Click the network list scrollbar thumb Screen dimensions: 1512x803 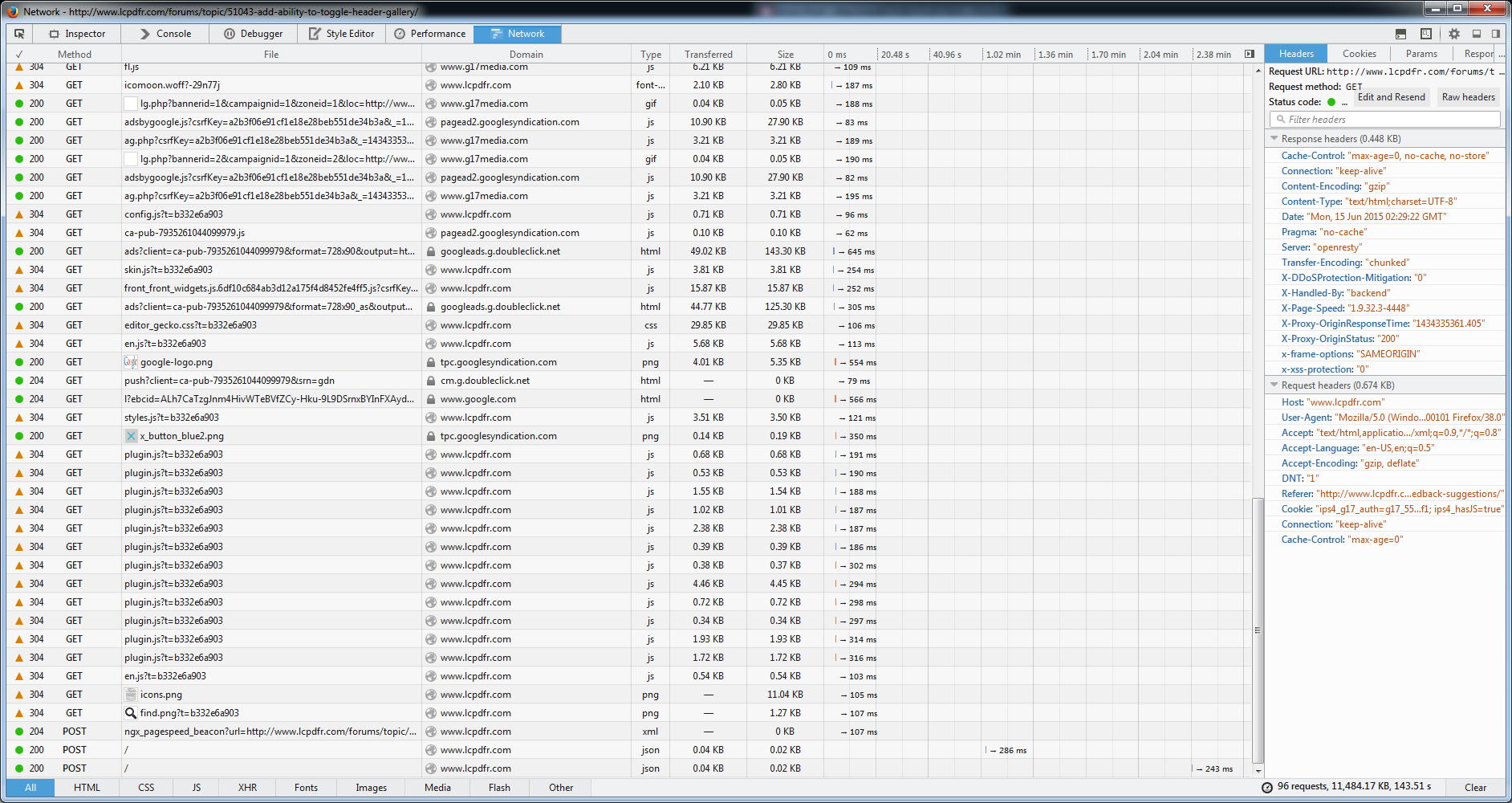(1258, 631)
